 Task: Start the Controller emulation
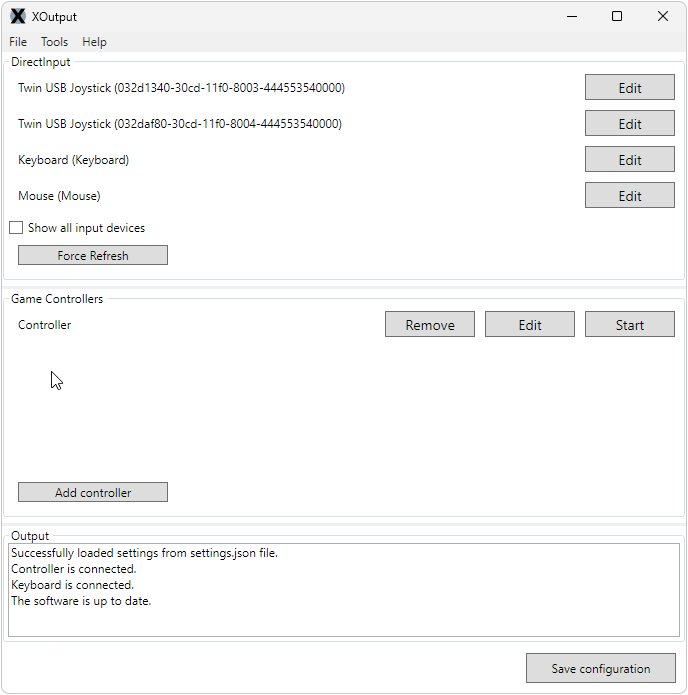pos(629,324)
